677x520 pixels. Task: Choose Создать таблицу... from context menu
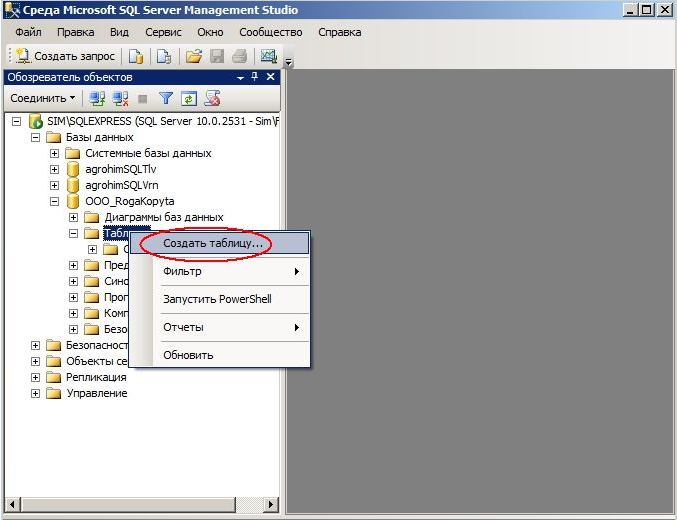click(221, 243)
